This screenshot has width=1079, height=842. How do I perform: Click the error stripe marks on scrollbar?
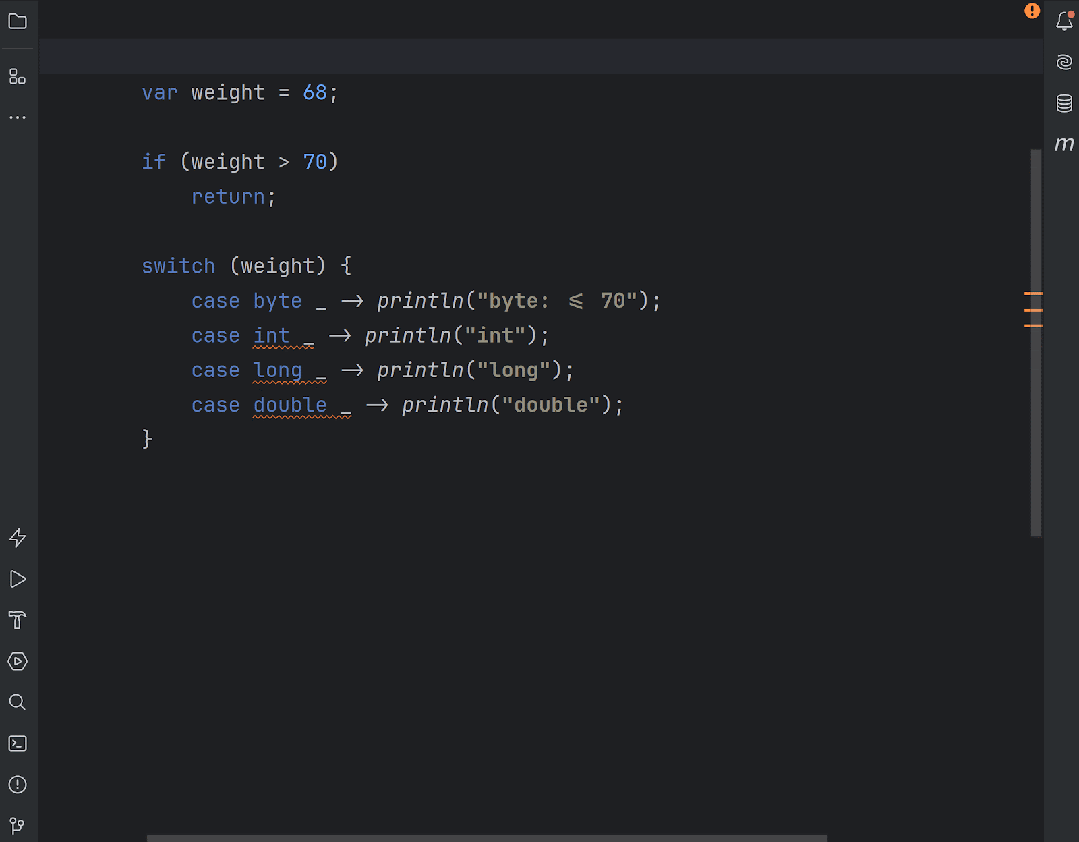pyautogui.click(x=1033, y=310)
